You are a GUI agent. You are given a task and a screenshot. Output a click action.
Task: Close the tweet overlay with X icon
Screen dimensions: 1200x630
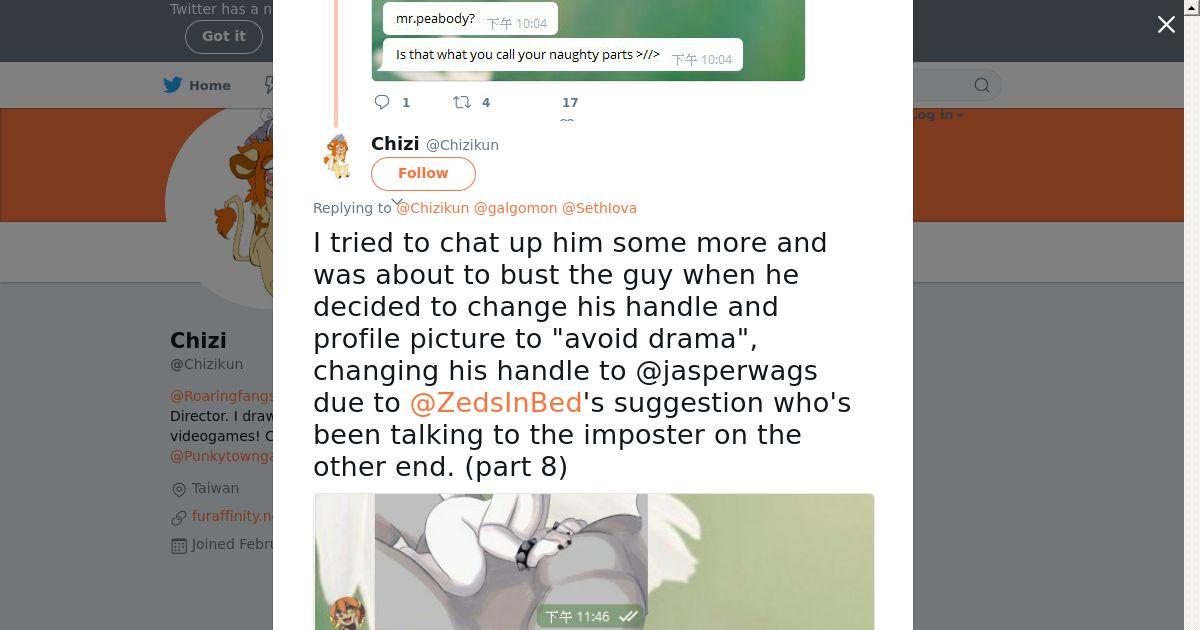tap(1166, 25)
